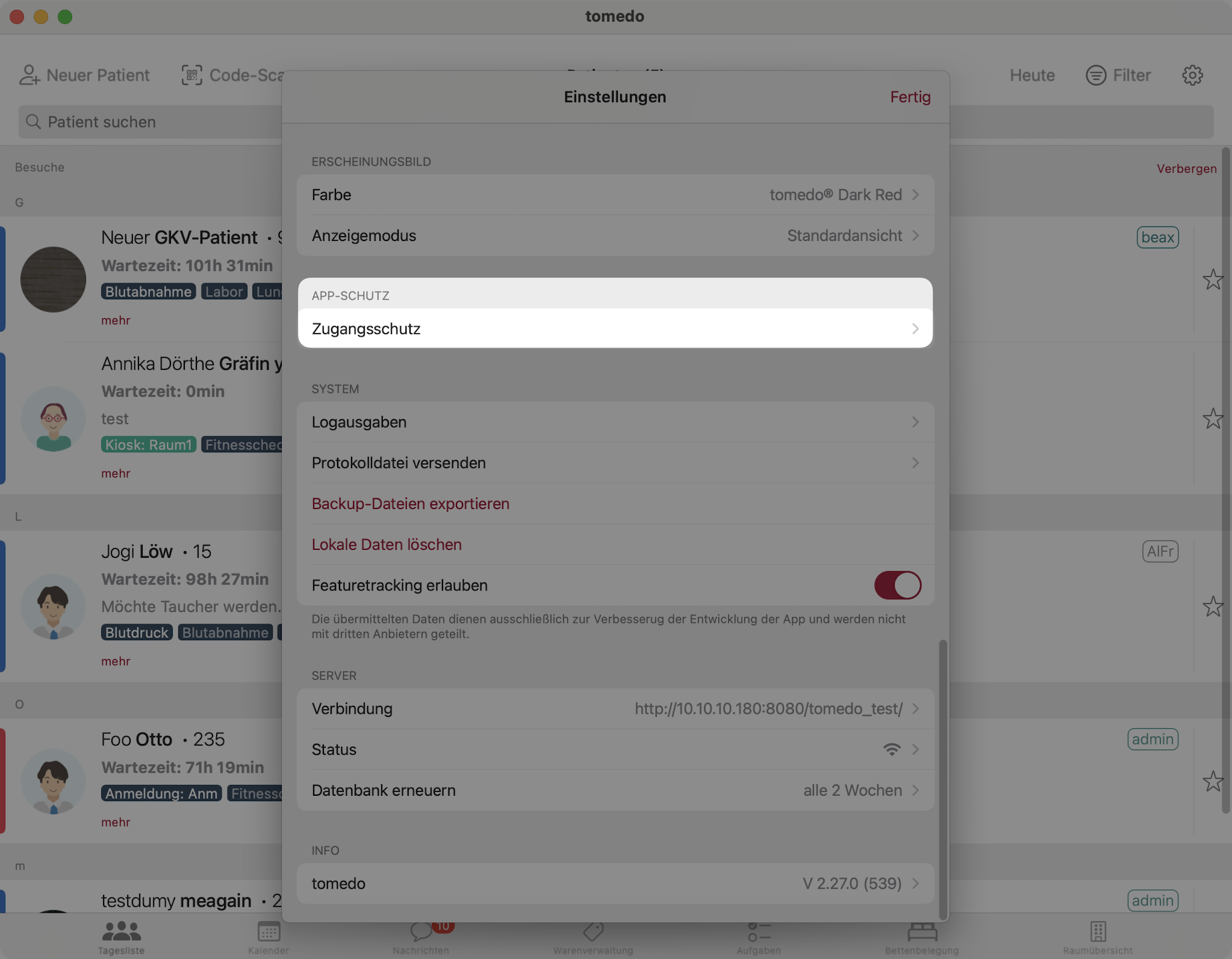The height and width of the screenshot is (959, 1232).
Task: Select the Warenverwaltung tab label
Action: 593,951
